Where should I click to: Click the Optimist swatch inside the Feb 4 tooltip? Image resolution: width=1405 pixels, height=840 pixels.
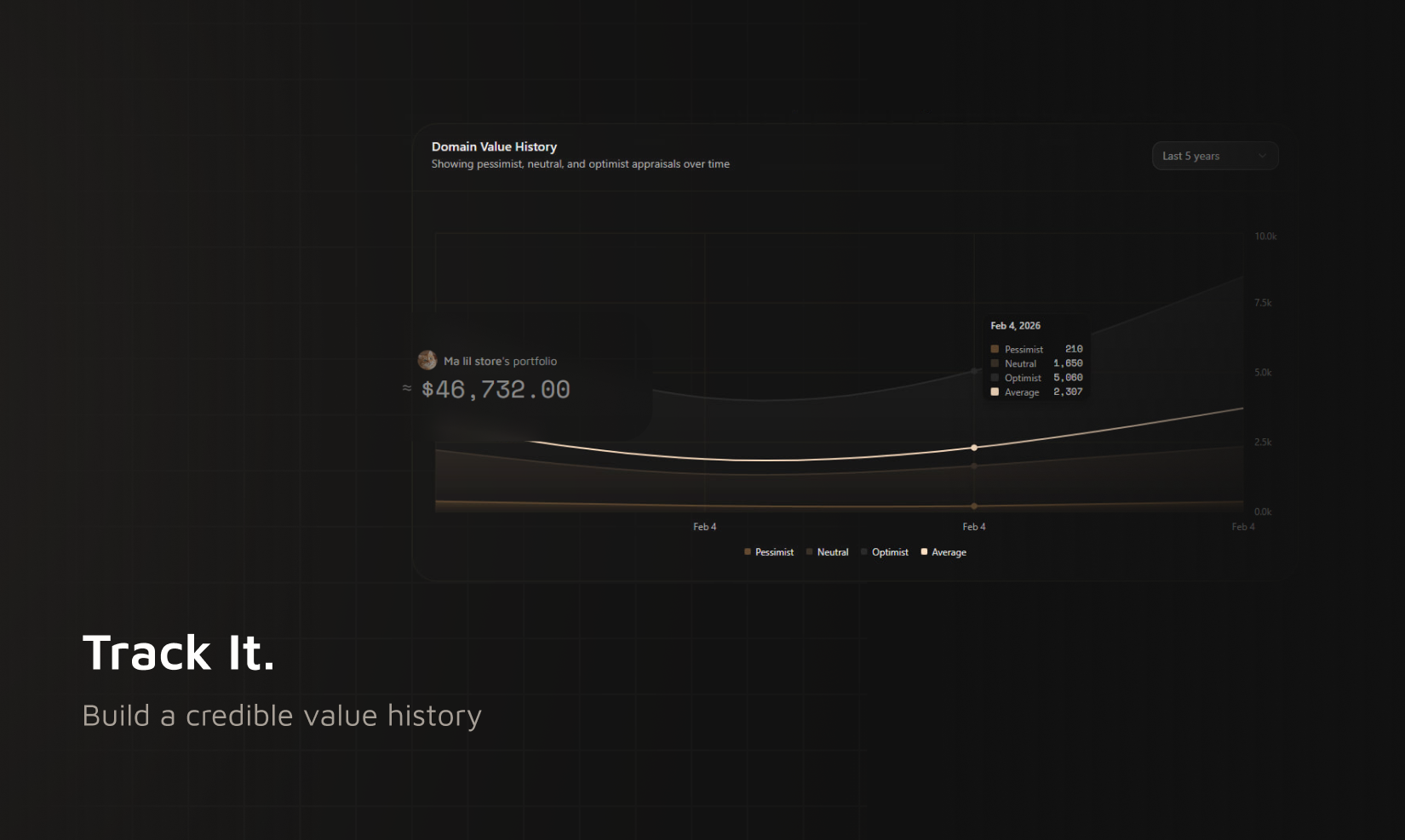[x=995, y=378]
